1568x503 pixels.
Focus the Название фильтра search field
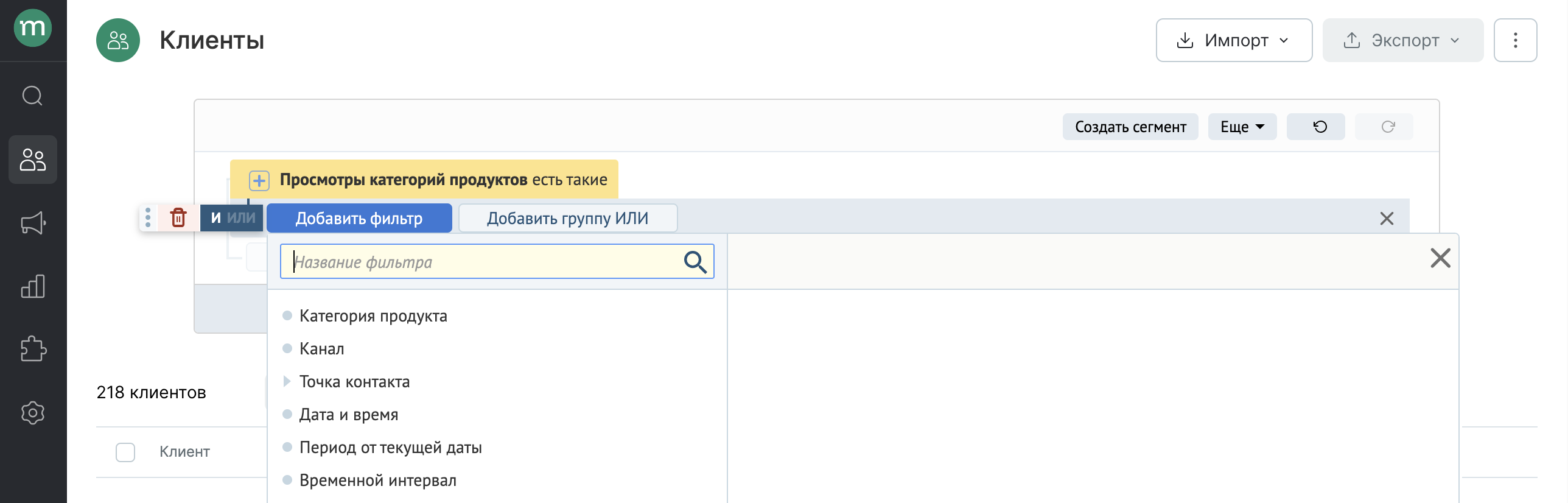(x=497, y=262)
